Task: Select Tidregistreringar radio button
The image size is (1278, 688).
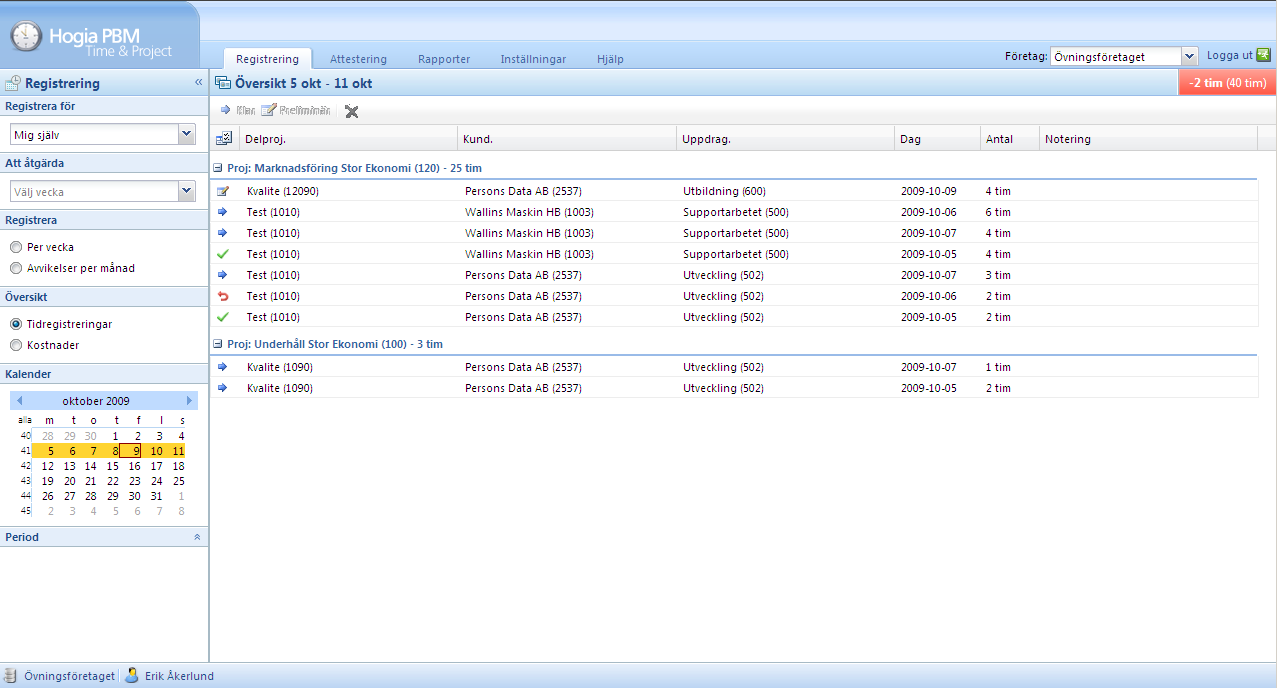Action: coord(16,324)
